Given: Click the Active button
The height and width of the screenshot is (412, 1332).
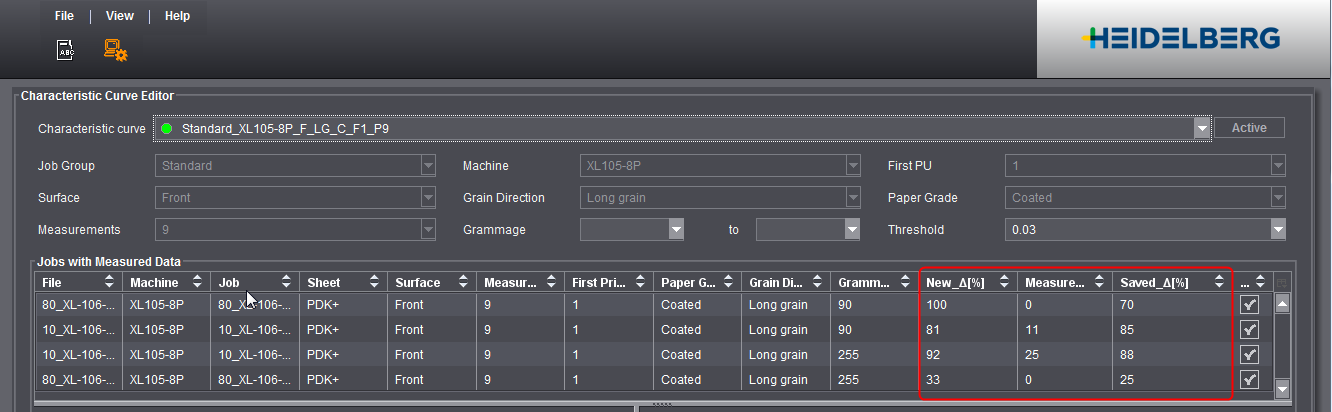Looking at the screenshot, I should click(1249, 128).
